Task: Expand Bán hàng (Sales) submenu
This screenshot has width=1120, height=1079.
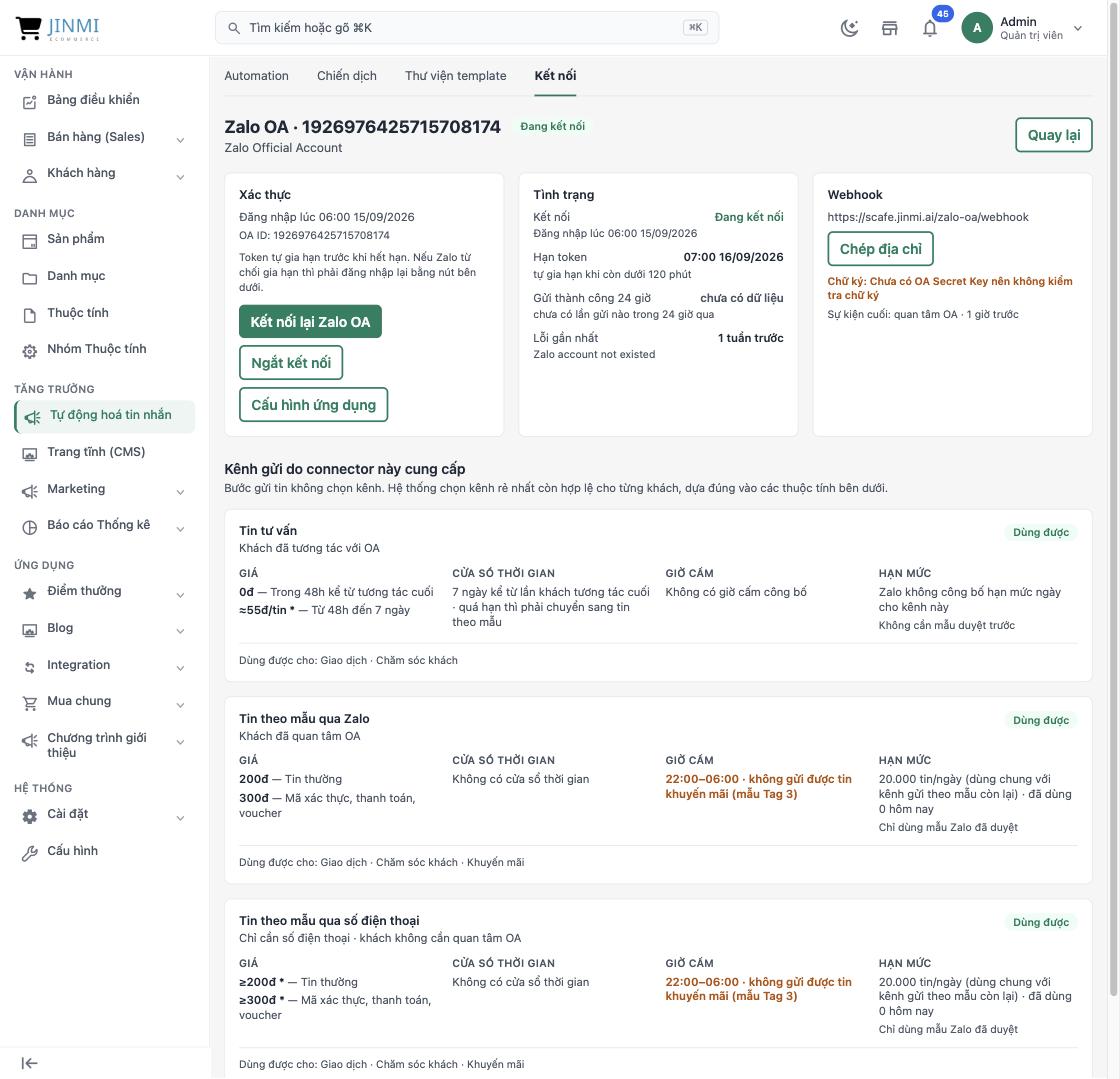Action: tap(181, 140)
